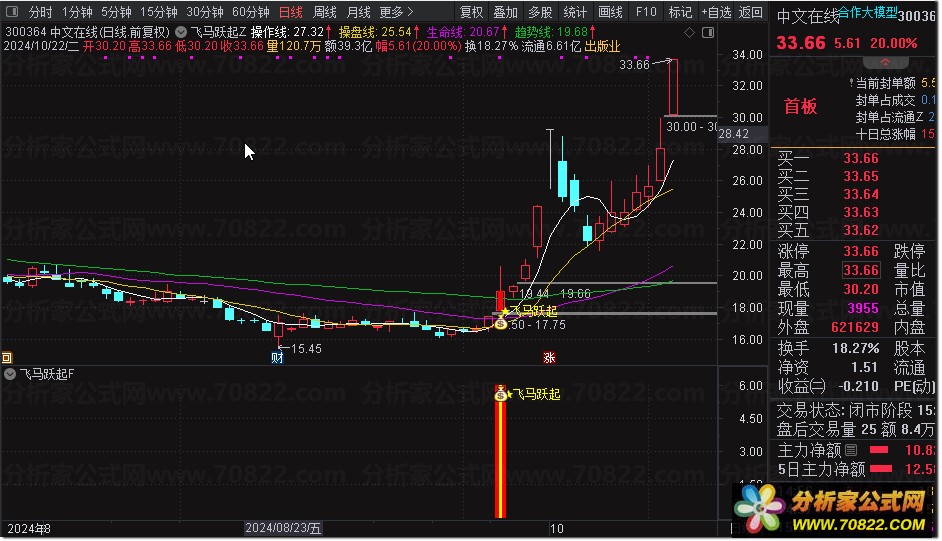Click the 合作大模型 concept tag
Viewport: 942px width, 541px height.
(x=868, y=13)
